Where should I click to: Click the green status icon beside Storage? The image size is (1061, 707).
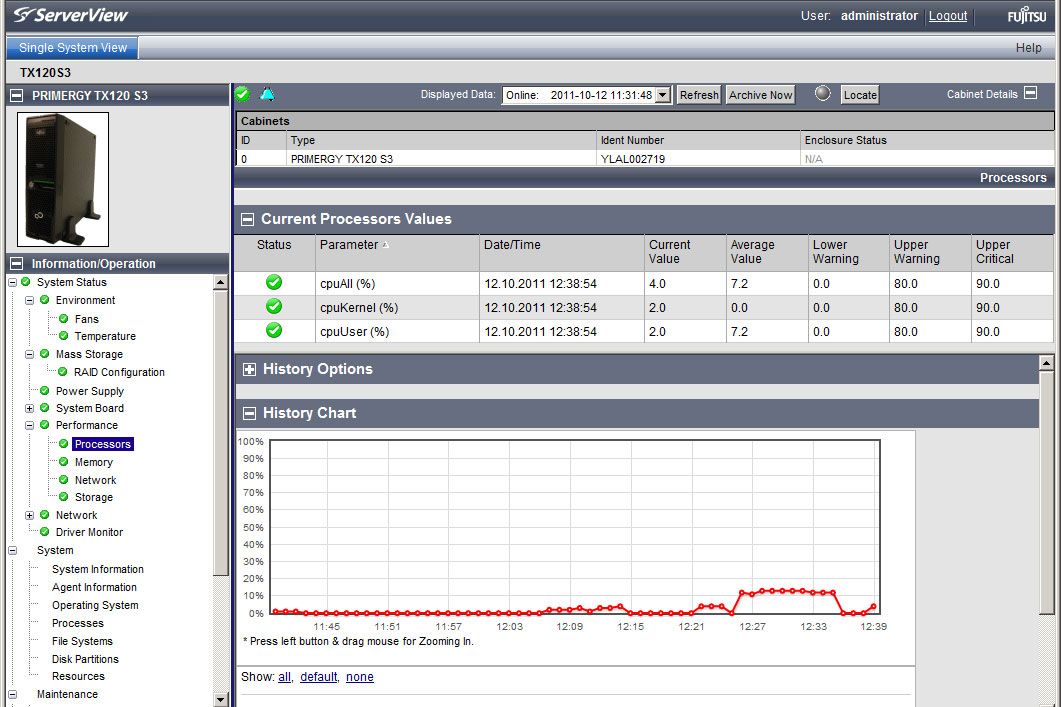coord(64,497)
